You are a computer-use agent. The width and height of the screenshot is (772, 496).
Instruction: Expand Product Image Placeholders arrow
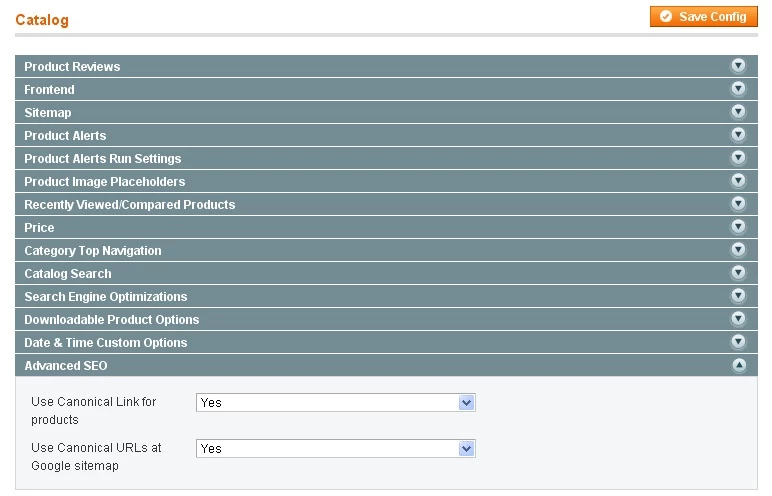738,181
